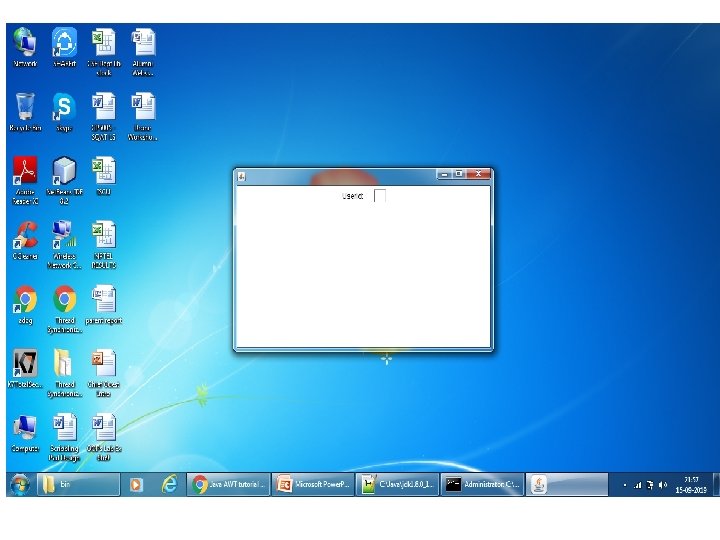Open the network signal tray icon

tap(637, 485)
